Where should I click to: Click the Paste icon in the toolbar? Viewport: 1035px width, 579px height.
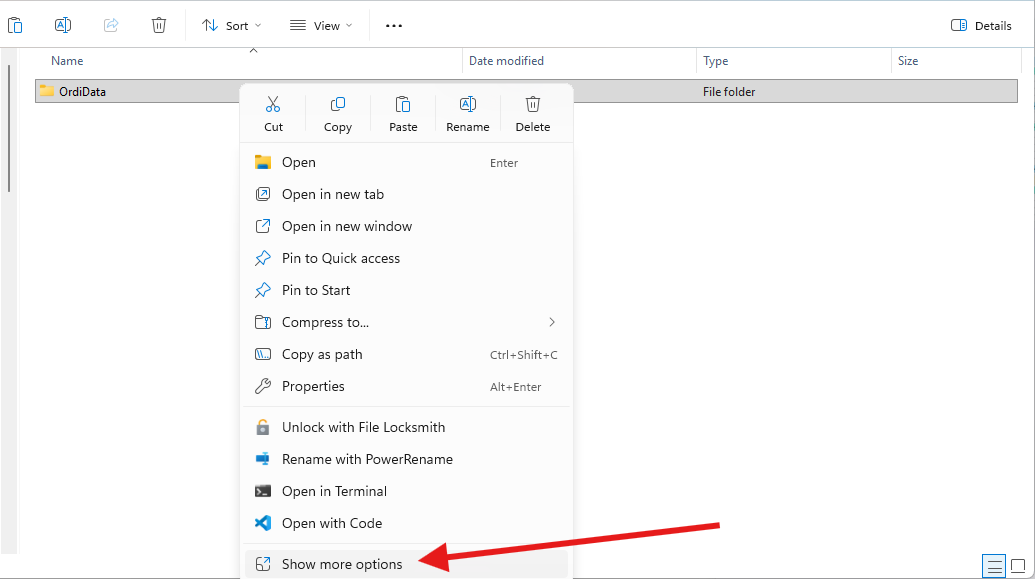click(x=15, y=25)
